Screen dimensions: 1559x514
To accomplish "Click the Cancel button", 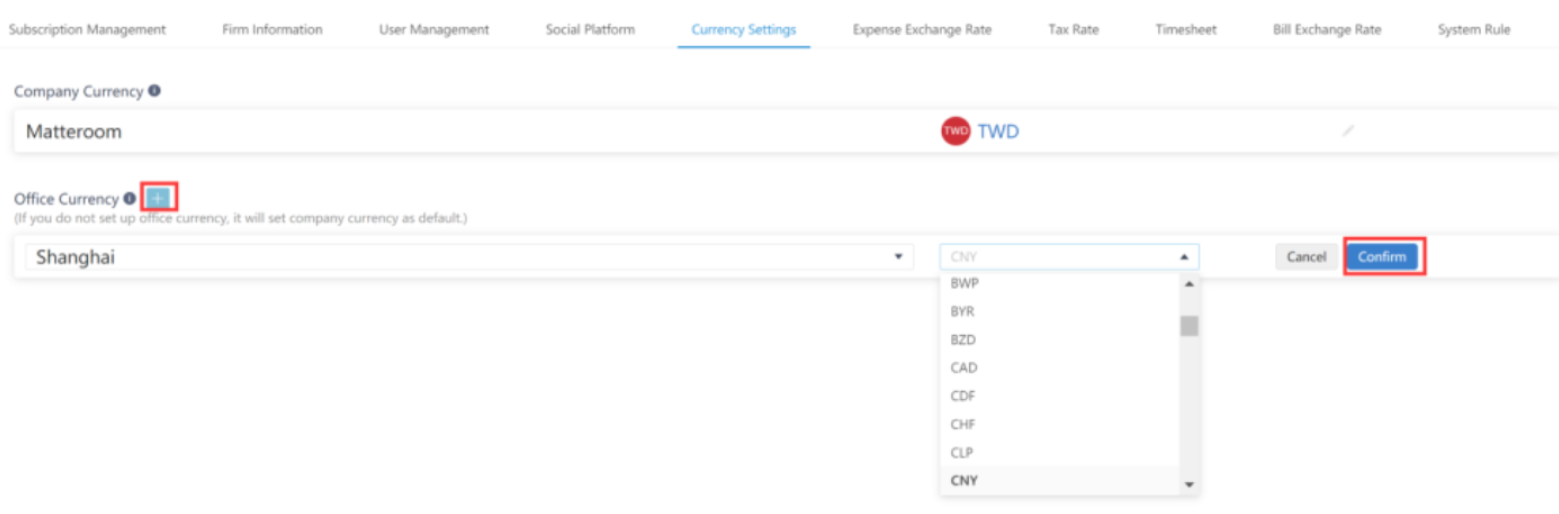I will 1305,257.
